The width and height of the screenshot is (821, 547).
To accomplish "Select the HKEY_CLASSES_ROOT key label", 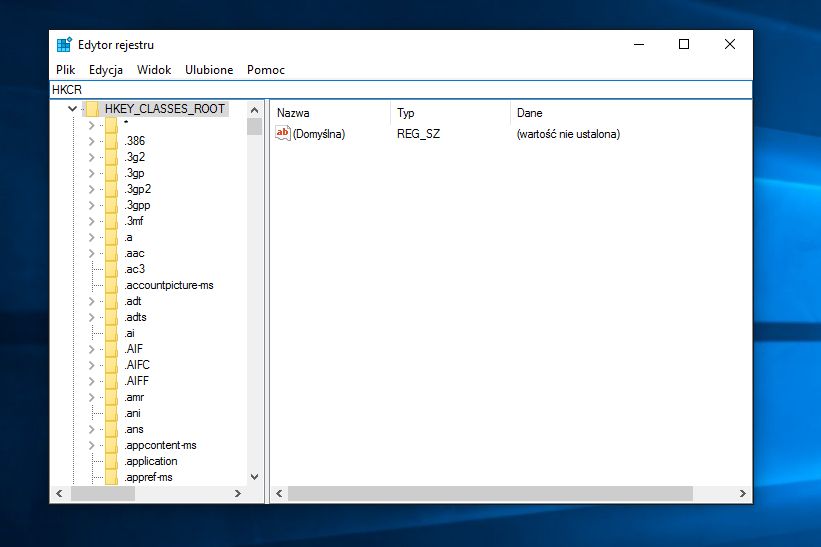I will coord(165,109).
